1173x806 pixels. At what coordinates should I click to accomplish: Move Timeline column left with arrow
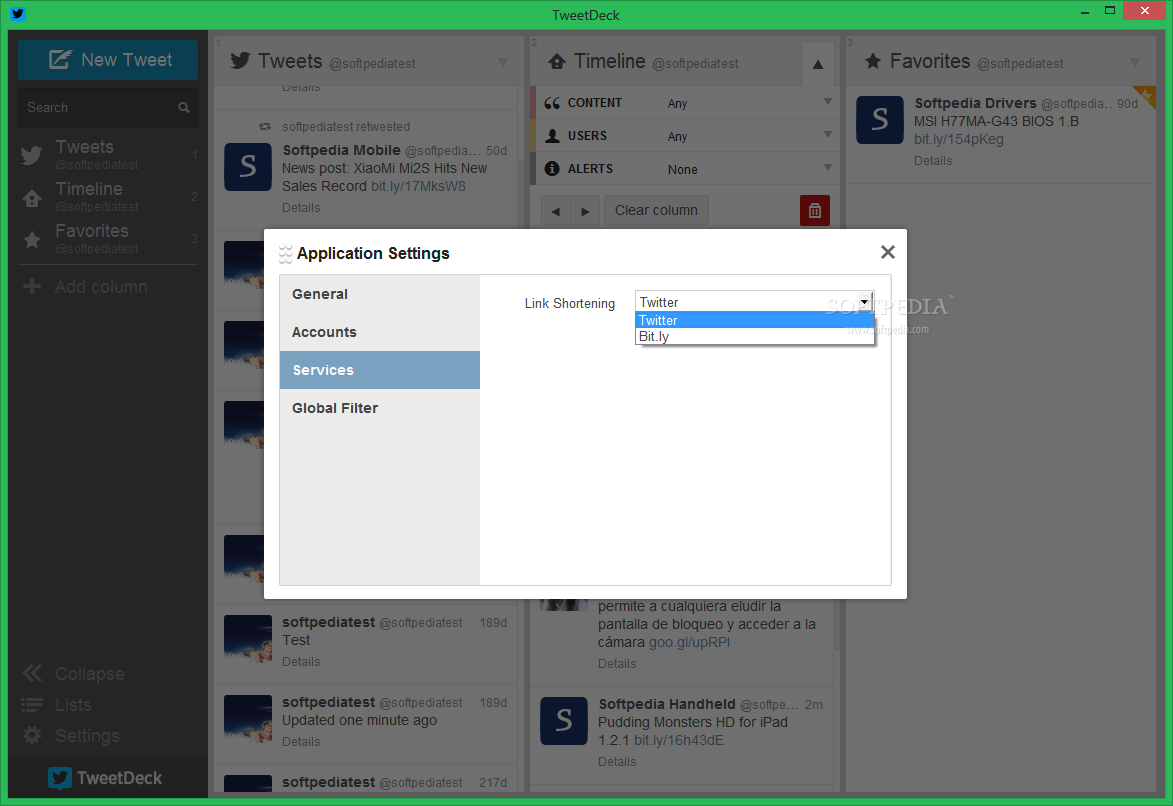(555, 211)
